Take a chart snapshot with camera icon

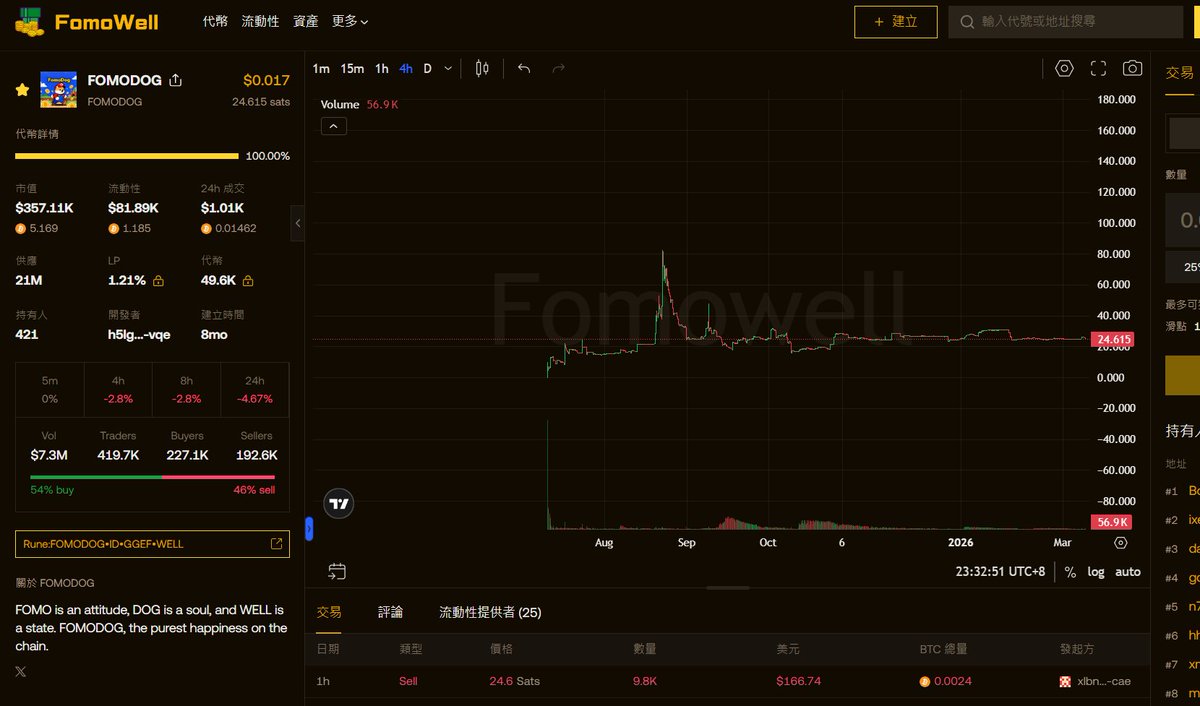coord(1132,68)
